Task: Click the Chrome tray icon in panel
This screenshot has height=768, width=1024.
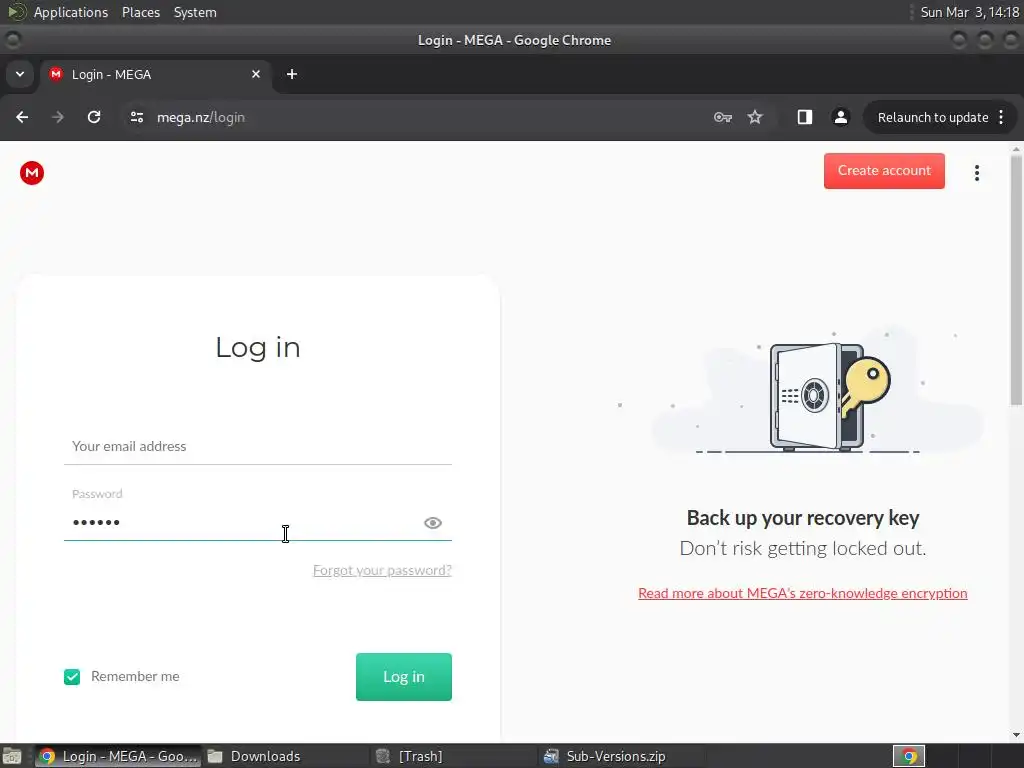Action: [x=909, y=756]
